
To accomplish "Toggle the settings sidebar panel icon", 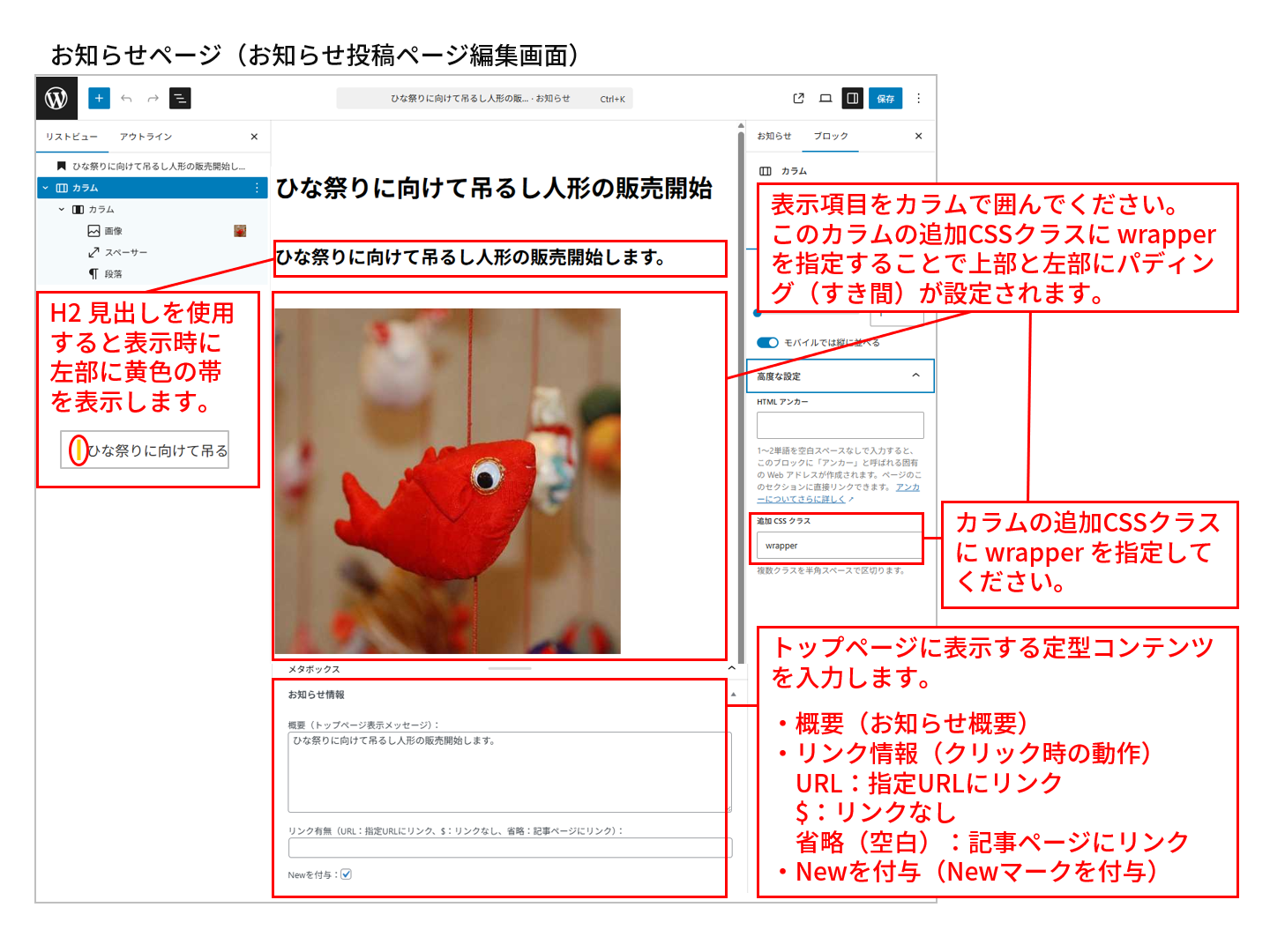I will click(x=852, y=98).
